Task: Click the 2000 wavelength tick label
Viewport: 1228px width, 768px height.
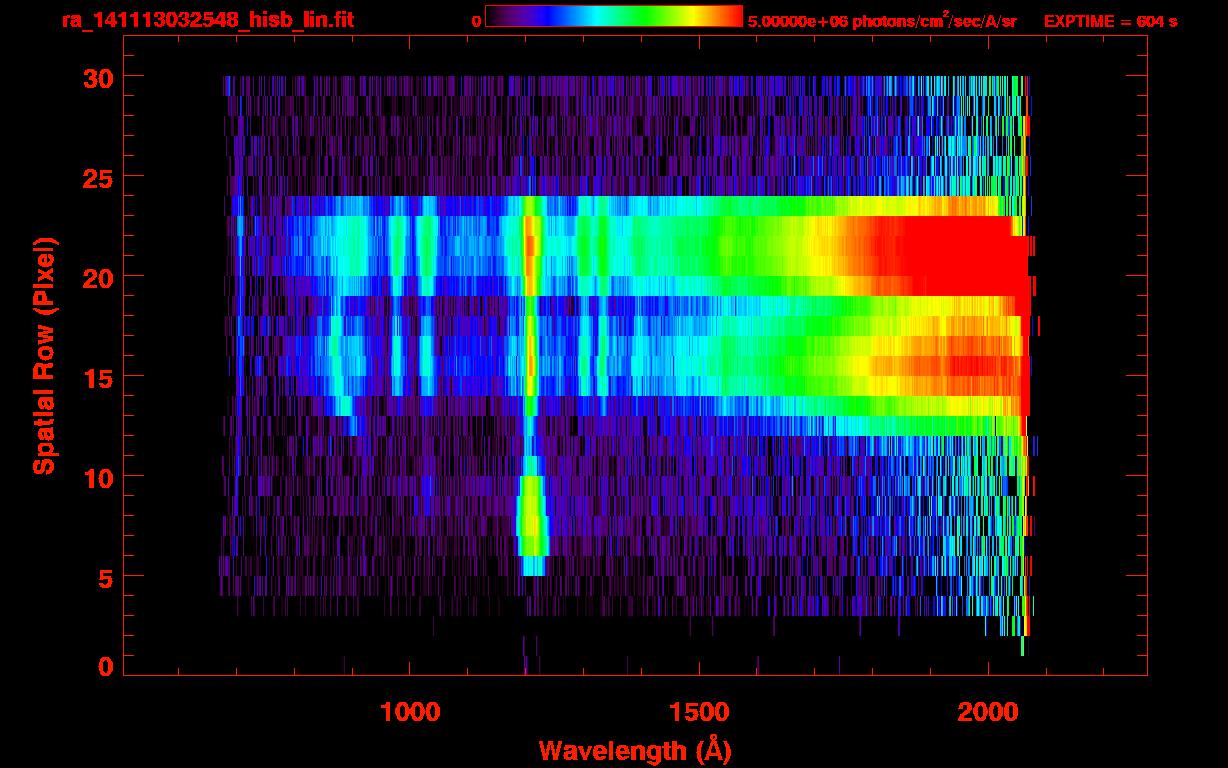Action: coord(988,712)
